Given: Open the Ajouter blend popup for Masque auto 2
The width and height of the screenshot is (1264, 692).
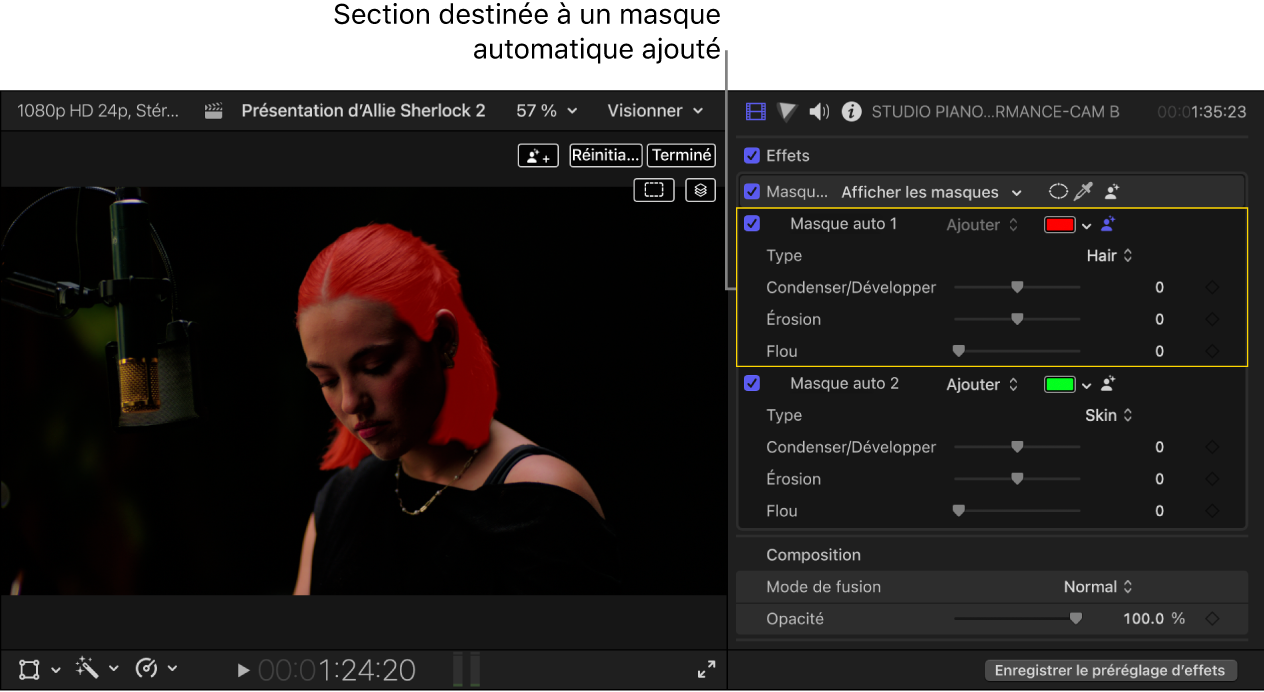Looking at the screenshot, I should pos(982,385).
